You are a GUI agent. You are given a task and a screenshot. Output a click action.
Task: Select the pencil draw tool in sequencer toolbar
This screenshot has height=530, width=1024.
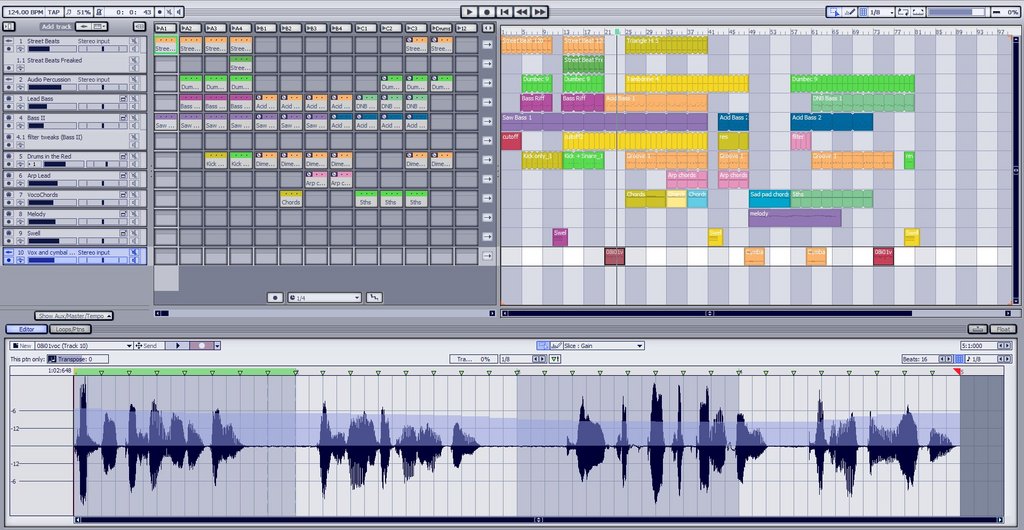pos(850,12)
